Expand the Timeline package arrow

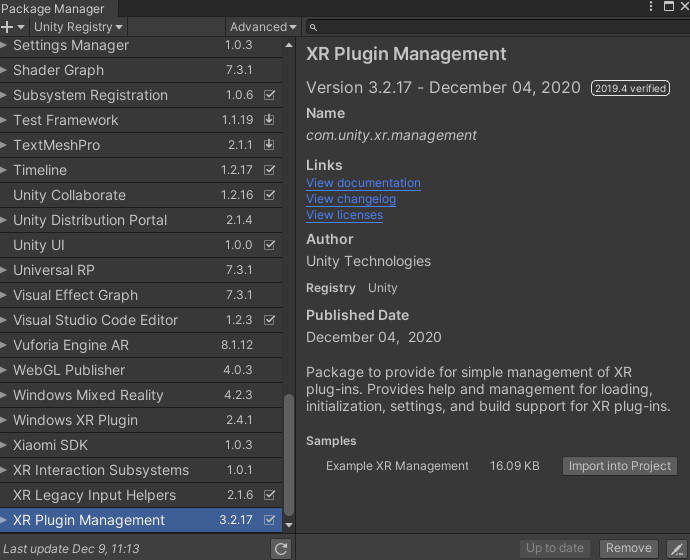point(4,170)
